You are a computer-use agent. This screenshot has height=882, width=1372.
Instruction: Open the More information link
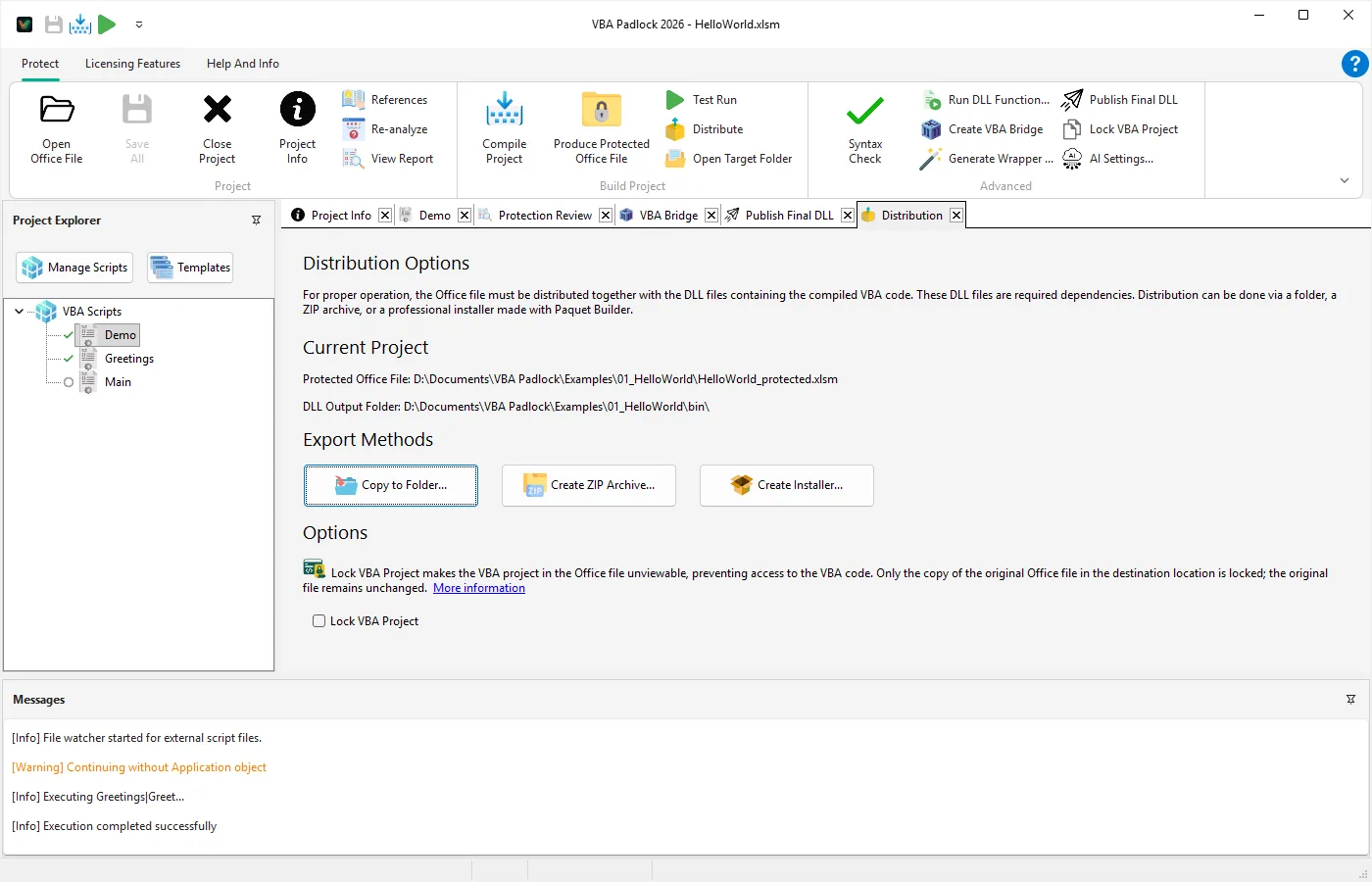click(479, 588)
